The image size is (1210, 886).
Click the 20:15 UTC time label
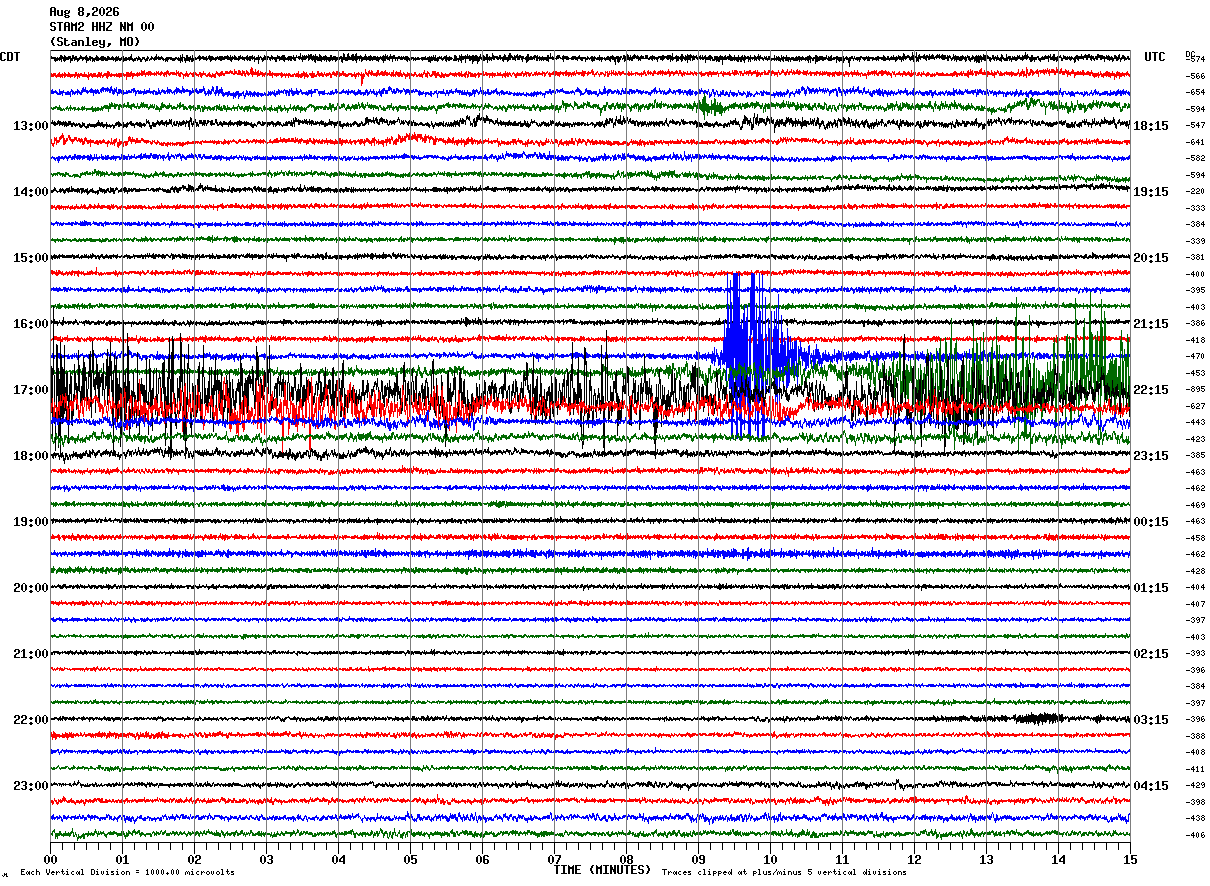pos(1150,257)
